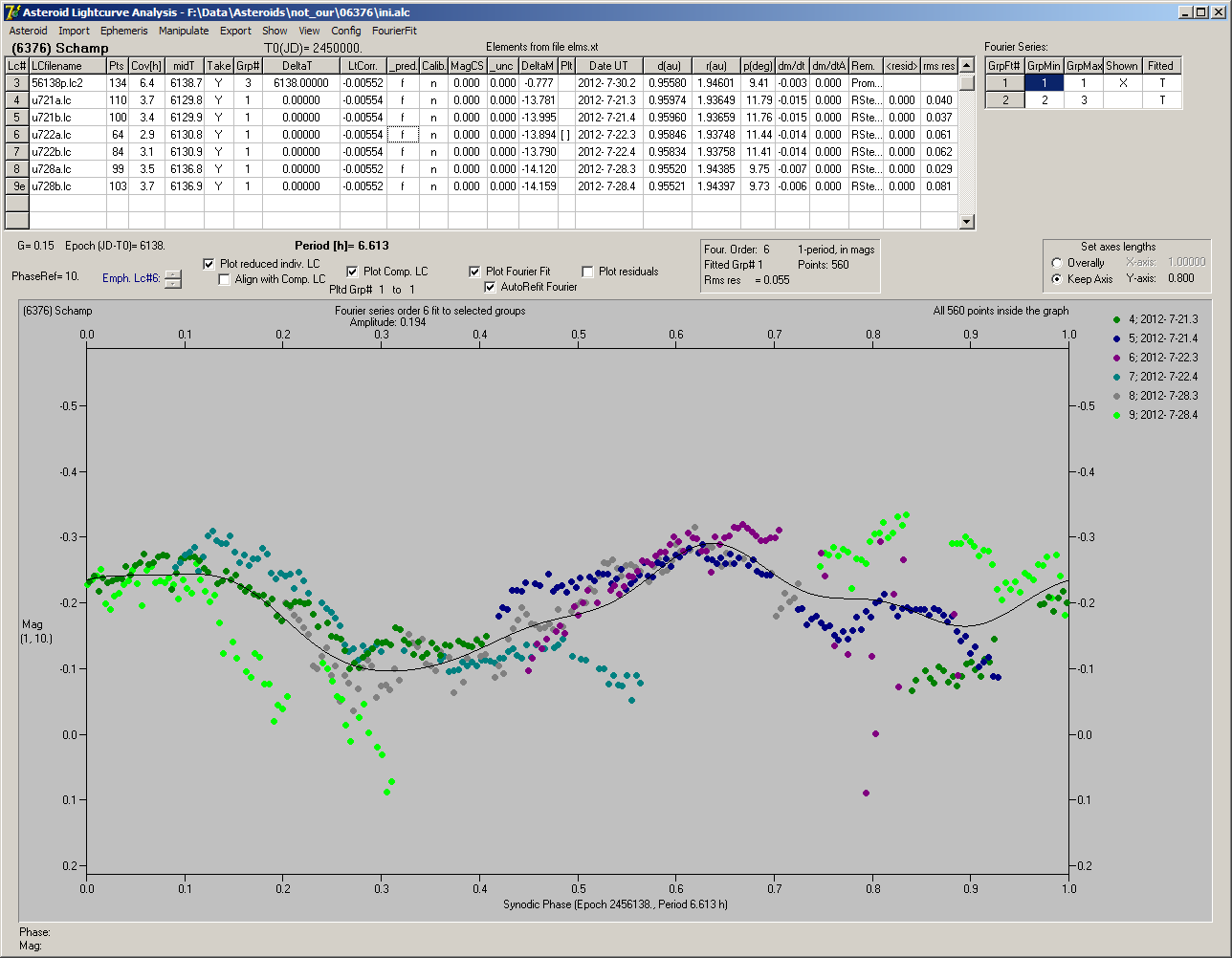Click the application icon in the title bar
Viewport: 1232px width, 958px height.
pyautogui.click(x=11, y=11)
